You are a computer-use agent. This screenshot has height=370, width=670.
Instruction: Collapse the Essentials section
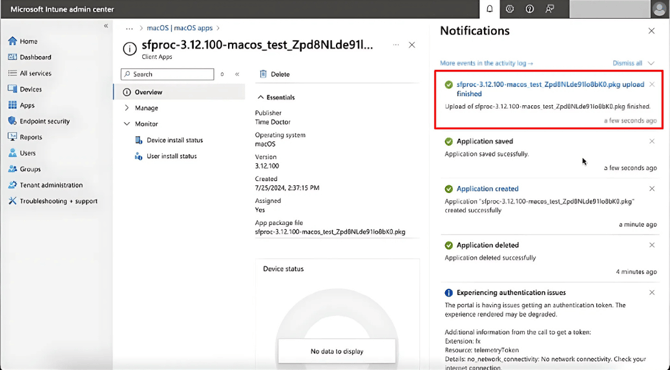click(x=276, y=97)
